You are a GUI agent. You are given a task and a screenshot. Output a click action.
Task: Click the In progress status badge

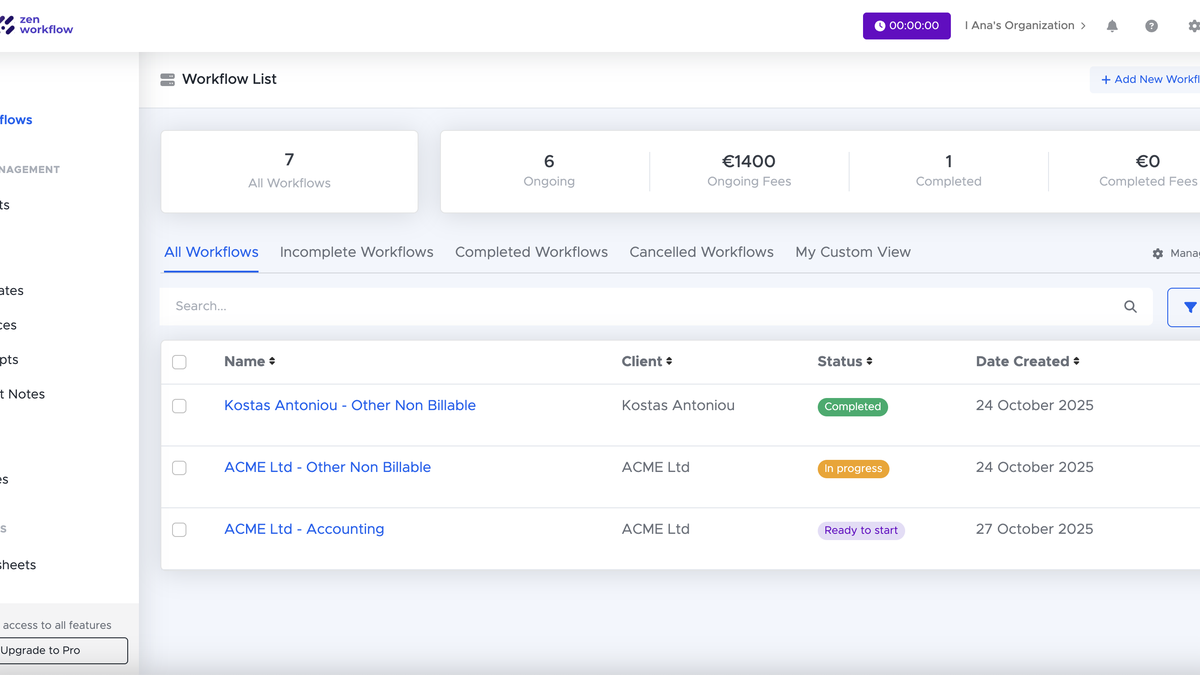[x=853, y=469]
